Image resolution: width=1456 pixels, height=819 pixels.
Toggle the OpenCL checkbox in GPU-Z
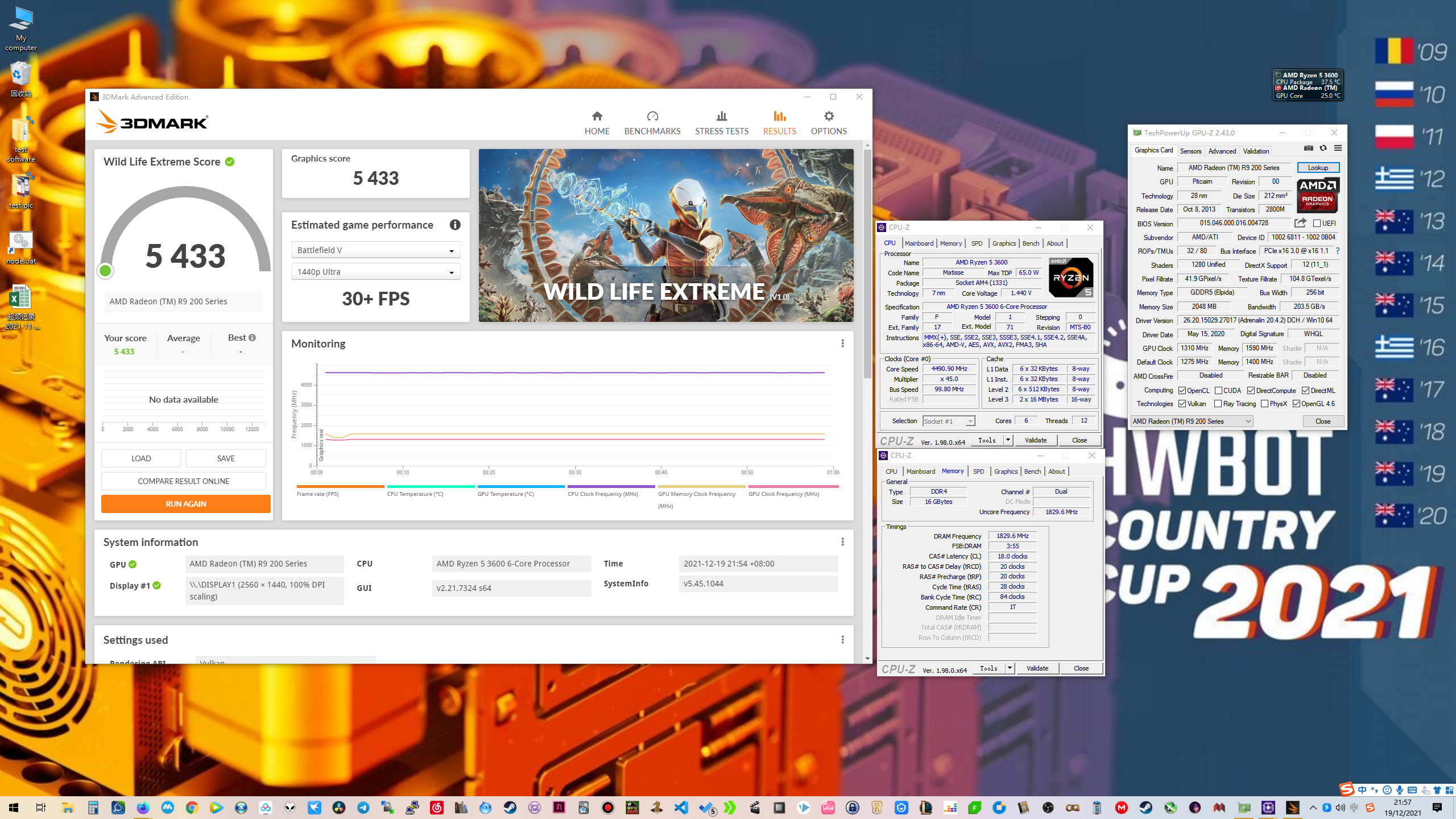click(x=1182, y=390)
